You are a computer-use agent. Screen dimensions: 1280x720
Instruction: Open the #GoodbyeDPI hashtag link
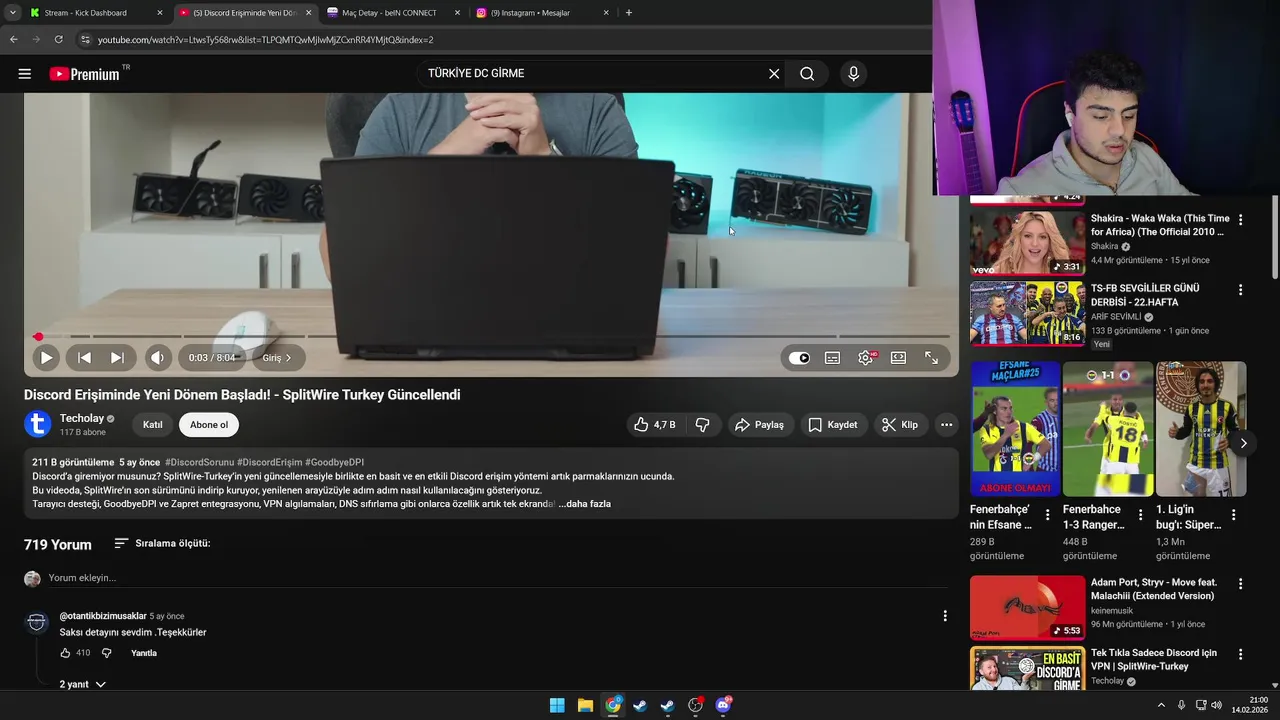[x=334, y=463]
